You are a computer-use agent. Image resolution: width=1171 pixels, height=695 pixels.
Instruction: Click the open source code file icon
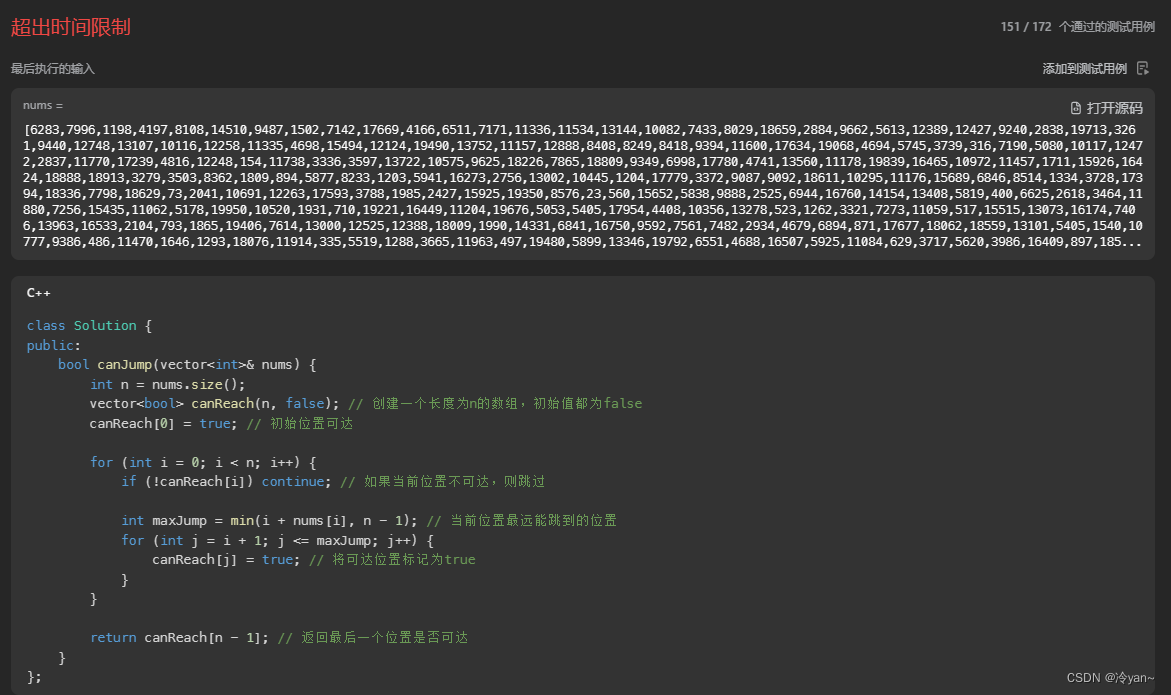pyautogui.click(x=1075, y=108)
